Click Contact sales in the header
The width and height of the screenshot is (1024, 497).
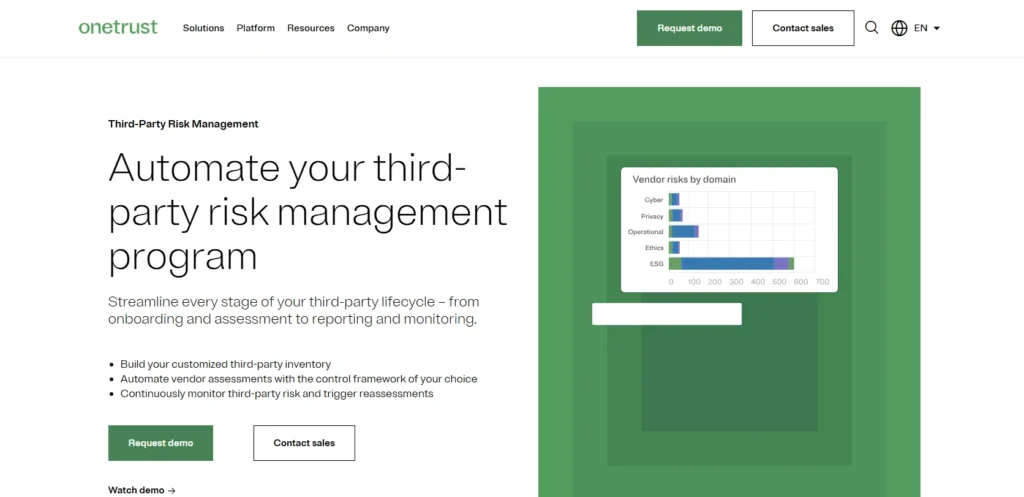click(x=803, y=28)
